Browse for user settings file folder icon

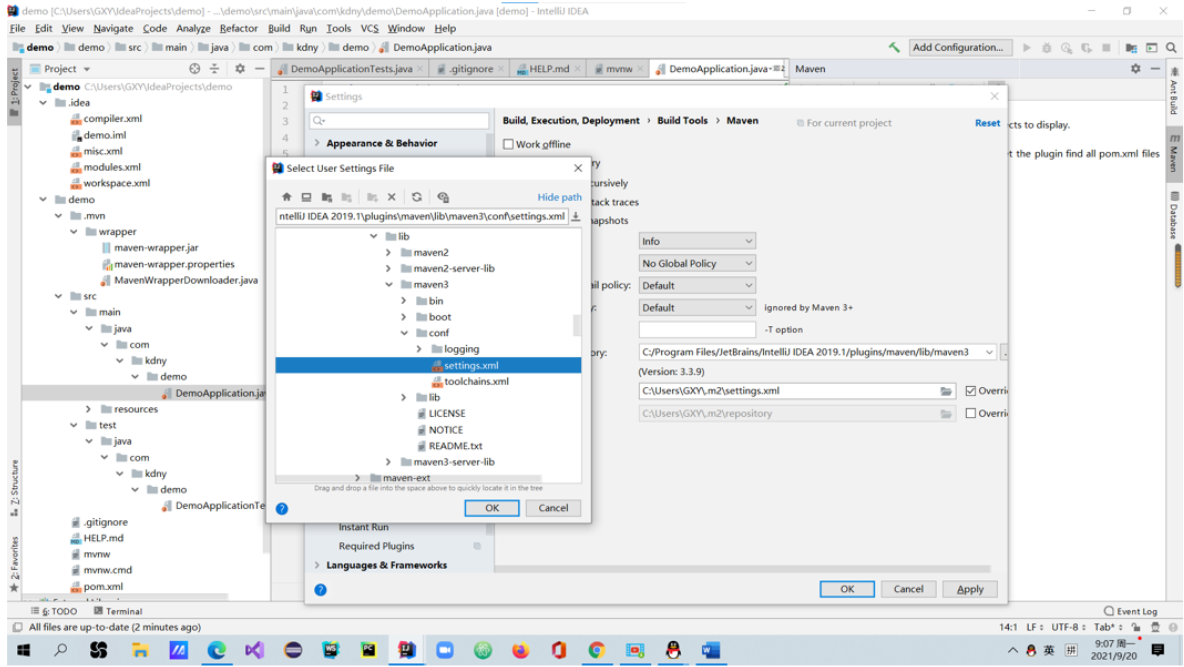click(x=945, y=391)
